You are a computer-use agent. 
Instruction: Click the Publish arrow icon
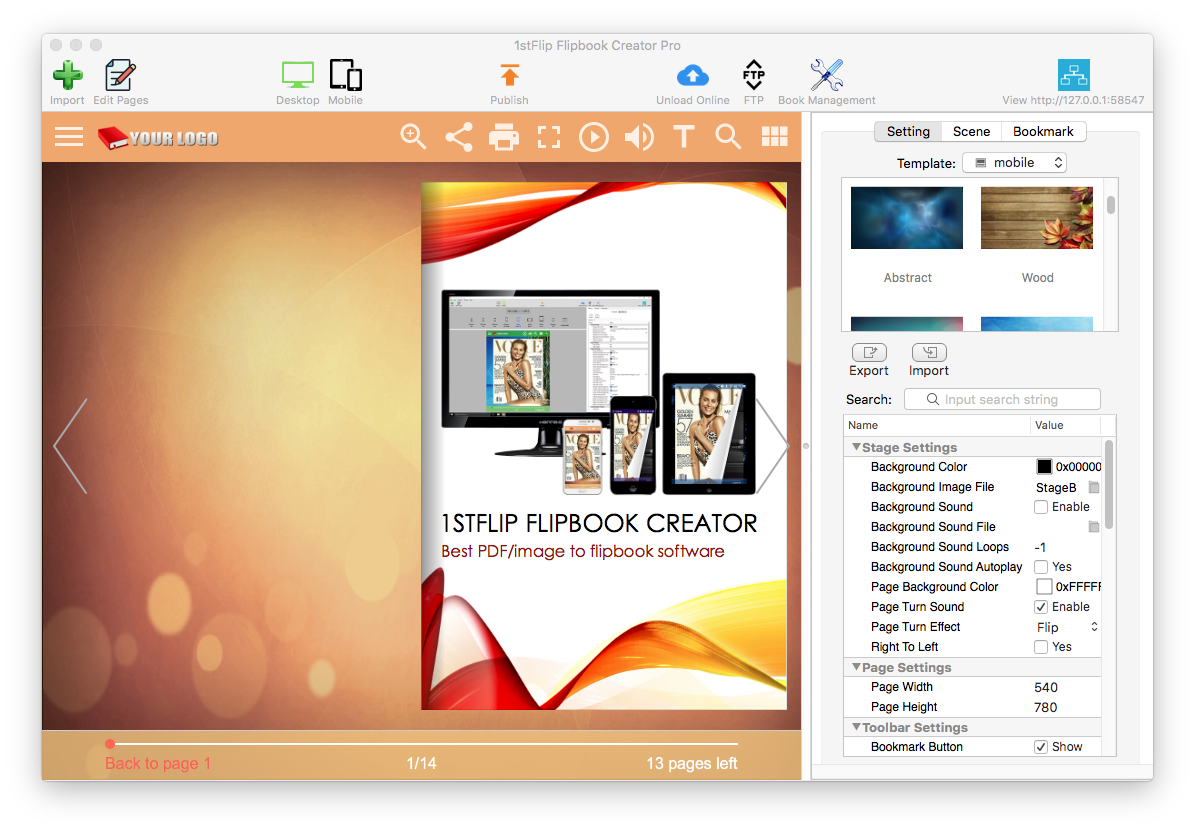coord(509,75)
